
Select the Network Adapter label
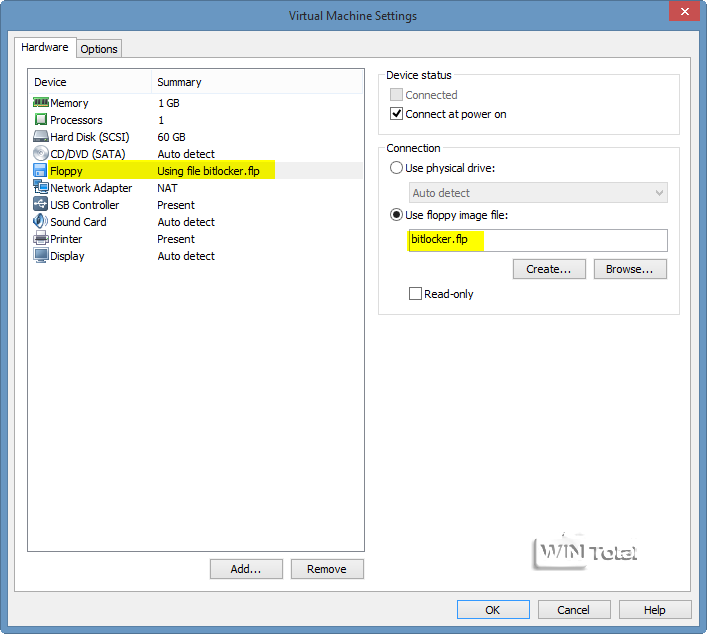click(91, 188)
